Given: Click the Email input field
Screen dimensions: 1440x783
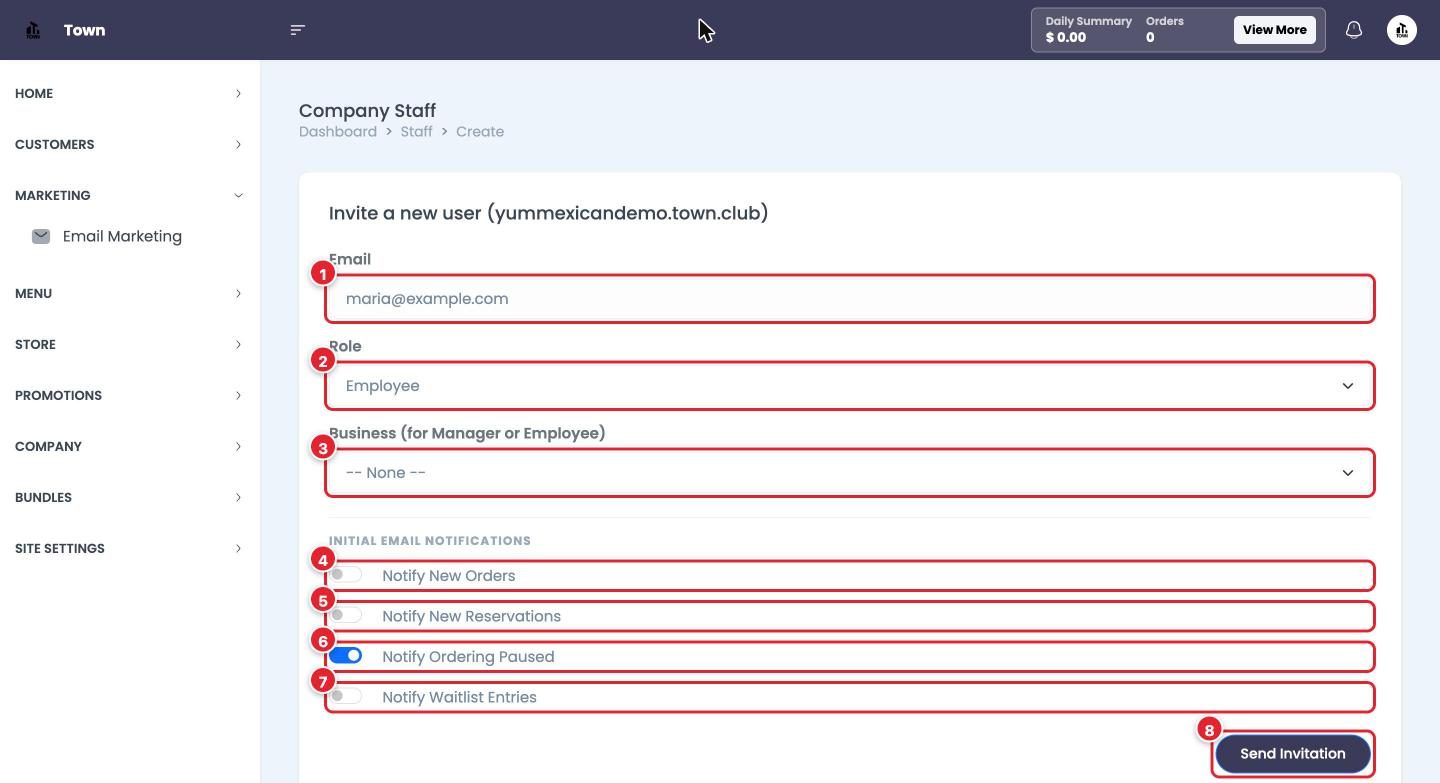Looking at the screenshot, I should (x=850, y=299).
